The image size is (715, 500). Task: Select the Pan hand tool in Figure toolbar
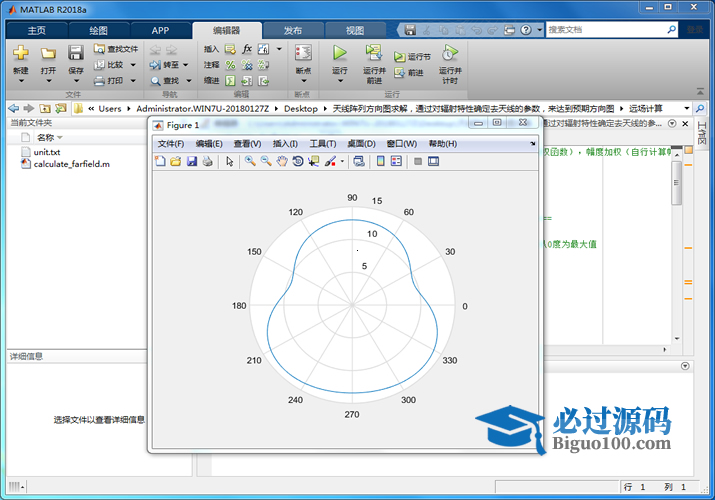[x=282, y=161]
